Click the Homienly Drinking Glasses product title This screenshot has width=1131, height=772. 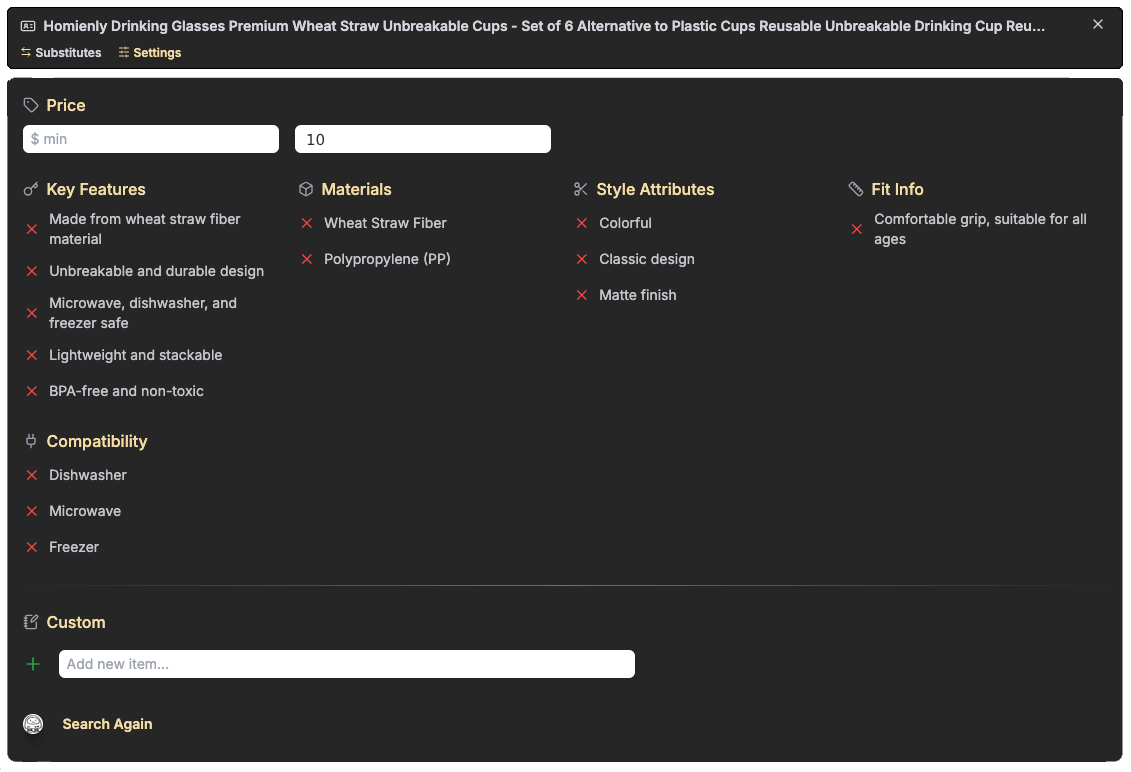click(x=544, y=26)
